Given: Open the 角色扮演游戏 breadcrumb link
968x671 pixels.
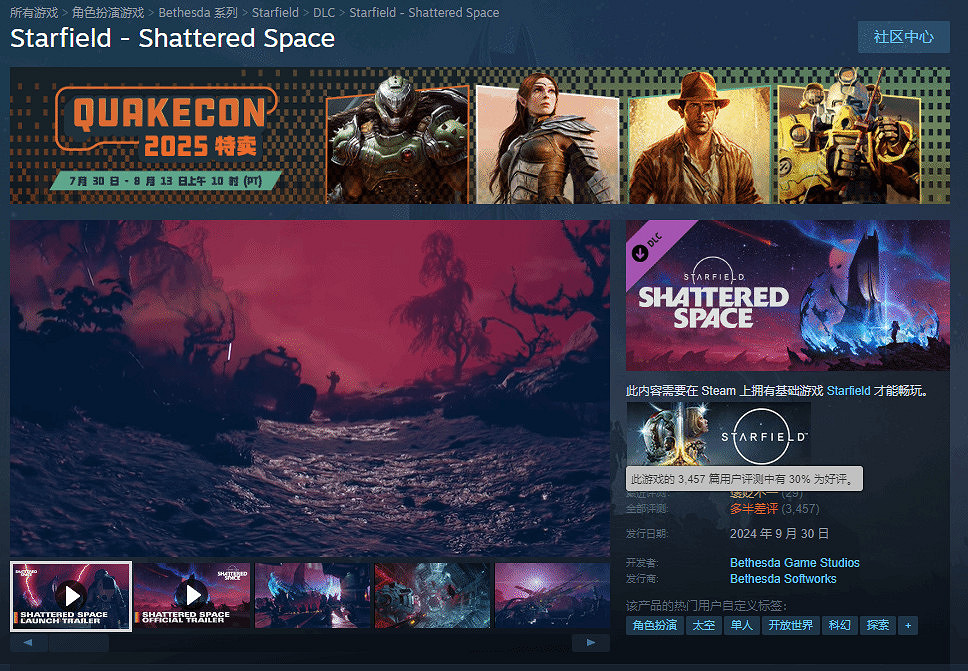Looking at the screenshot, I should (108, 13).
